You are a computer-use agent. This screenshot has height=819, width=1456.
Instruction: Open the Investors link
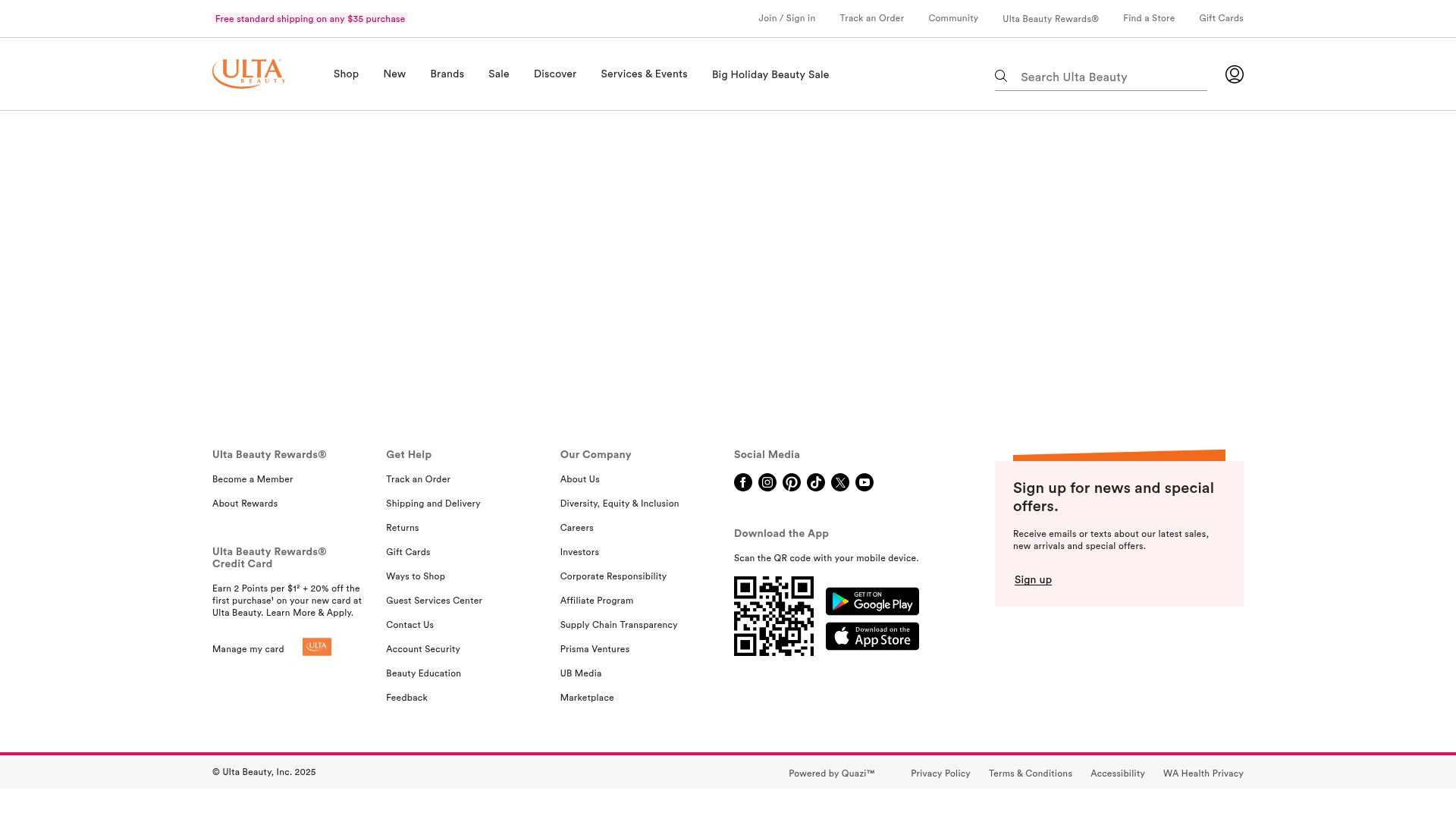pyautogui.click(x=579, y=552)
